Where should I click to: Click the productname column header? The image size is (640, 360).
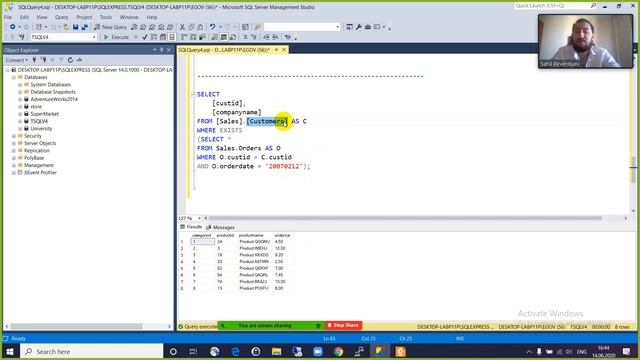click(x=251, y=236)
